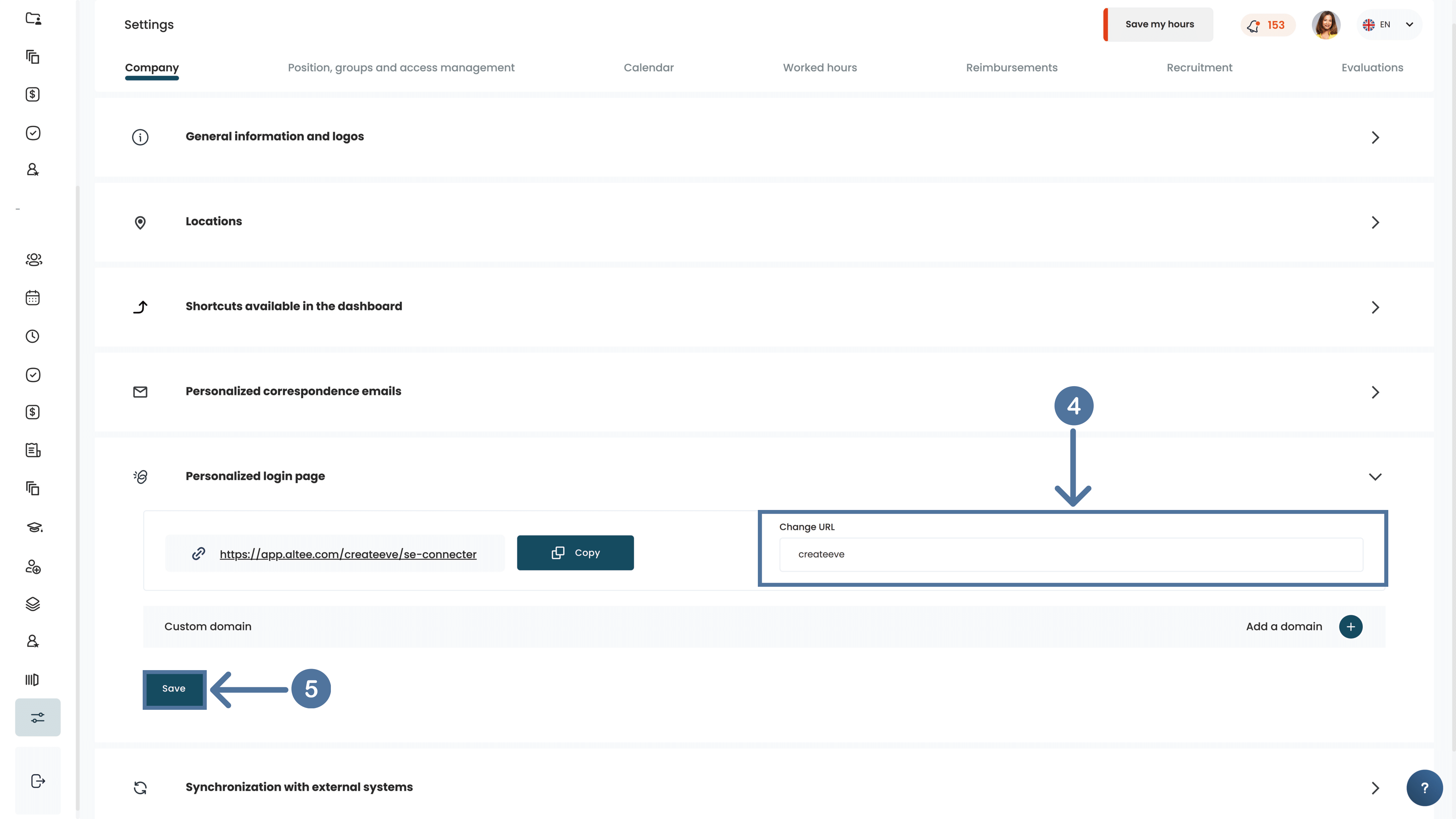Image resolution: width=1456 pixels, height=819 pixels.
Task: Open the folder-user icon at top of sidebar
Action: (33, 19)
